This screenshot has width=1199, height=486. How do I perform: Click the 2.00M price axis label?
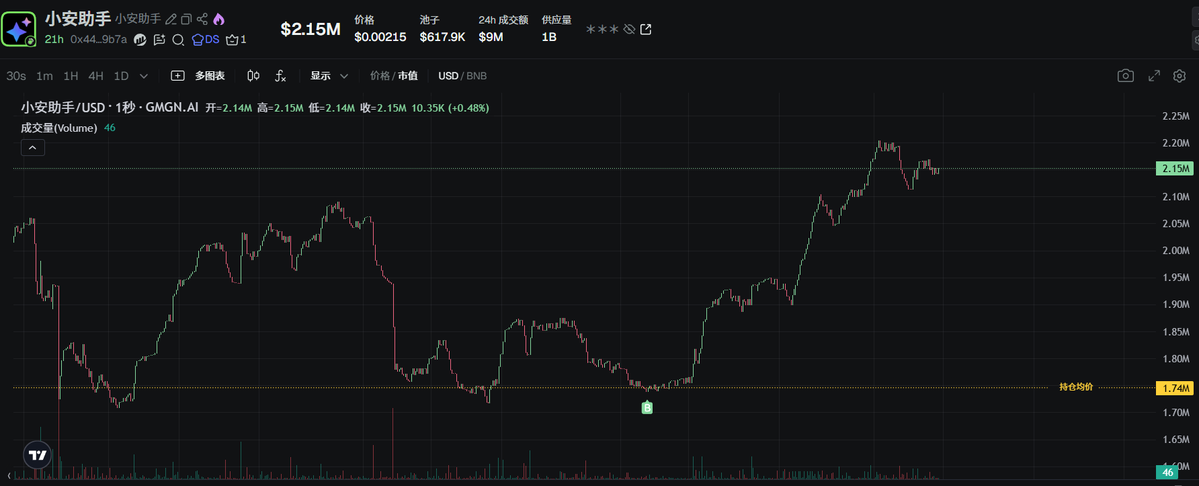click(x=1175, y=251)
